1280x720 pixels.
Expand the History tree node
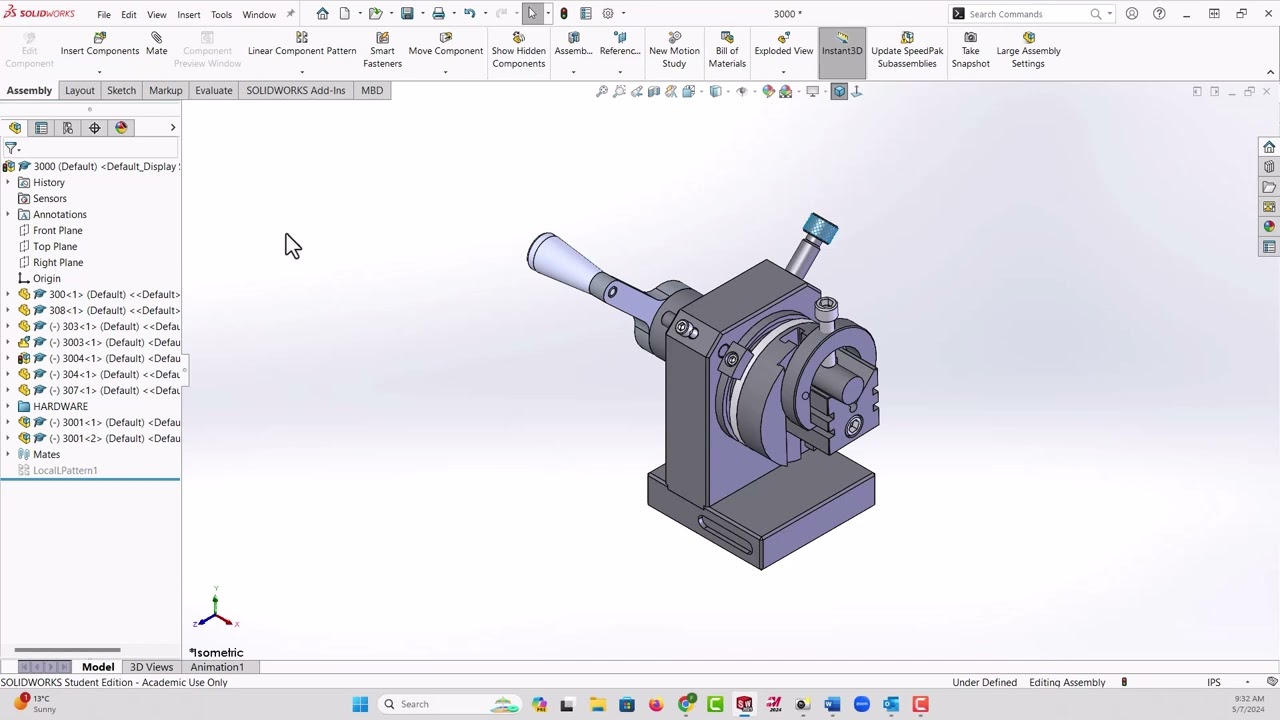pos(8,182)
